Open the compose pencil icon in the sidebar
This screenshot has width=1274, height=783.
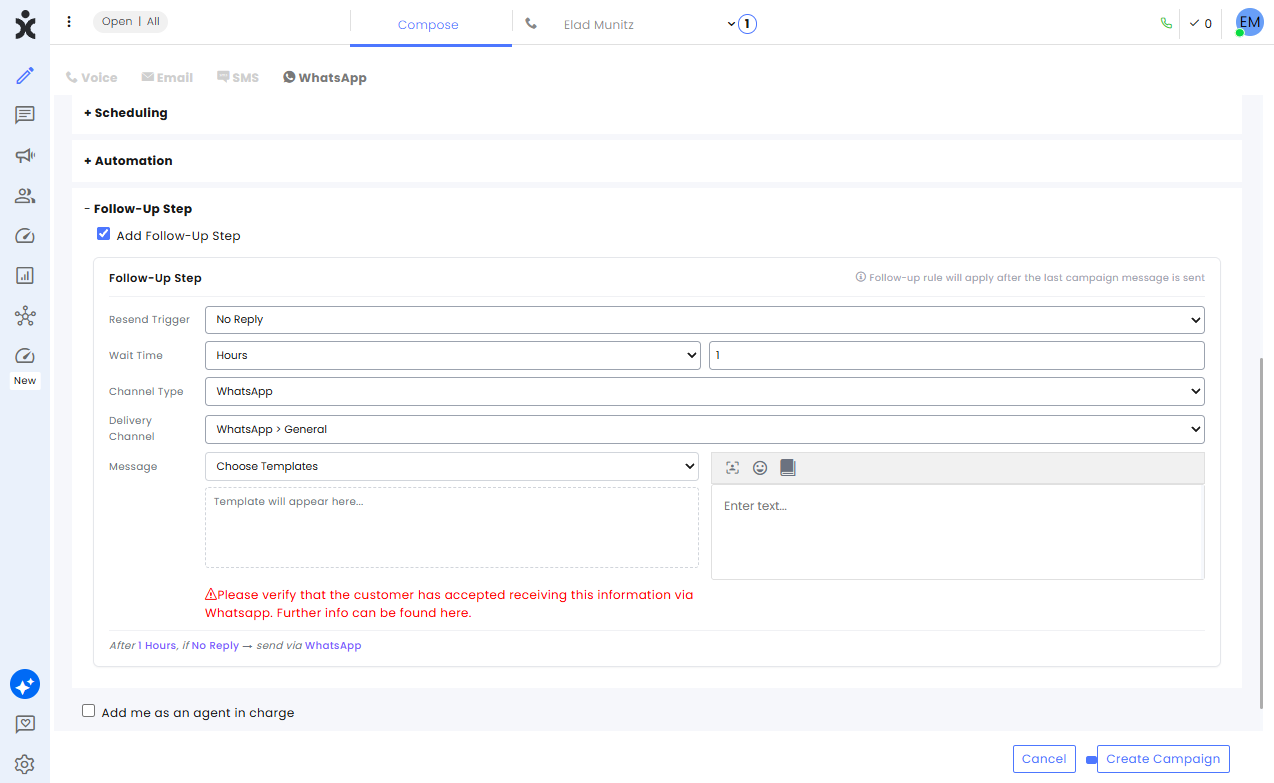25,75
